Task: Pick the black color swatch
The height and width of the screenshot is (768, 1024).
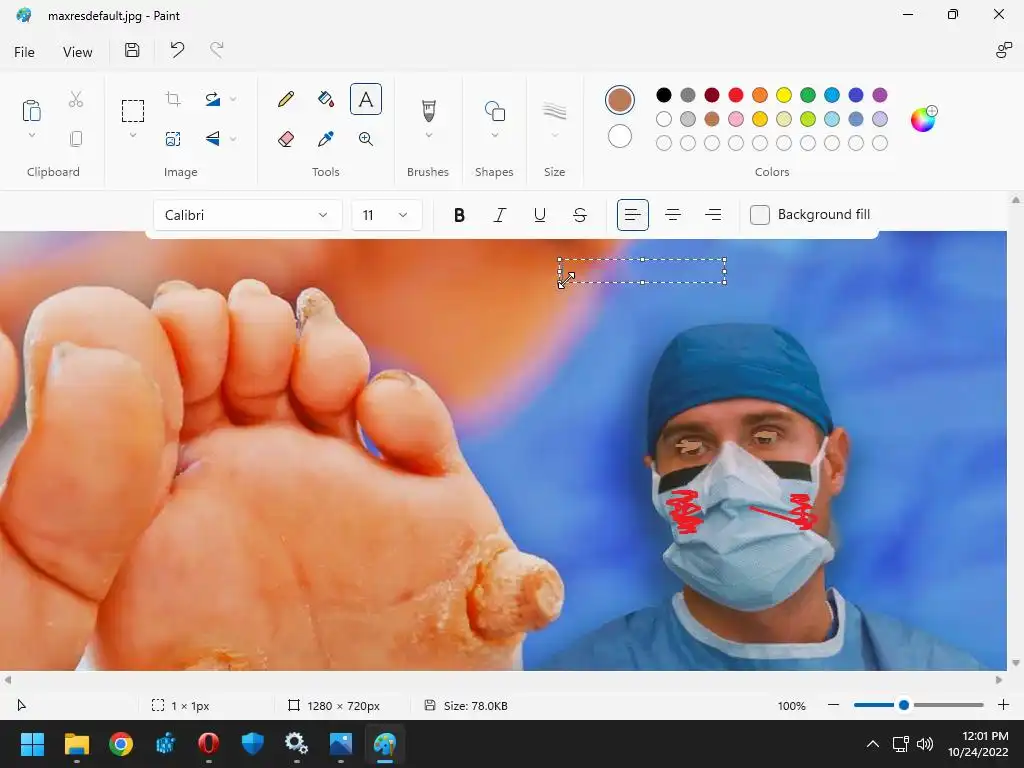Action: pyautogui.click(x=664, y=95)
